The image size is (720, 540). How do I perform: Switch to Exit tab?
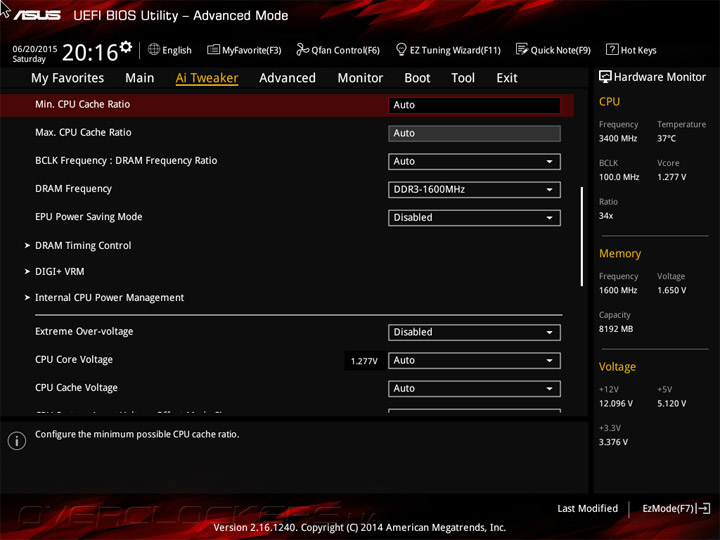coord(506,78)
